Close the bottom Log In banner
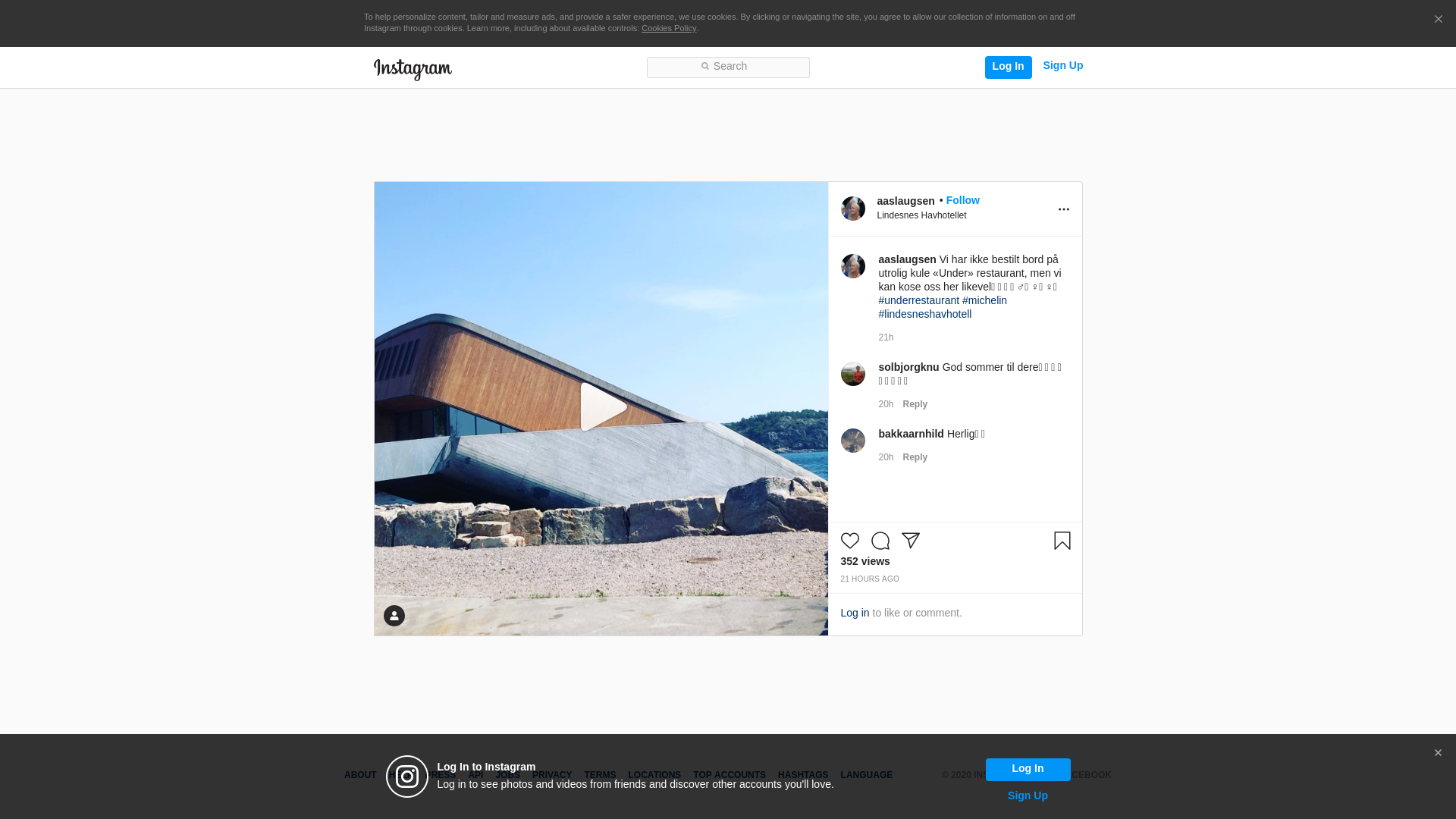The width and height of the screenshot is (1456, 819). [x=1438, y=753]
